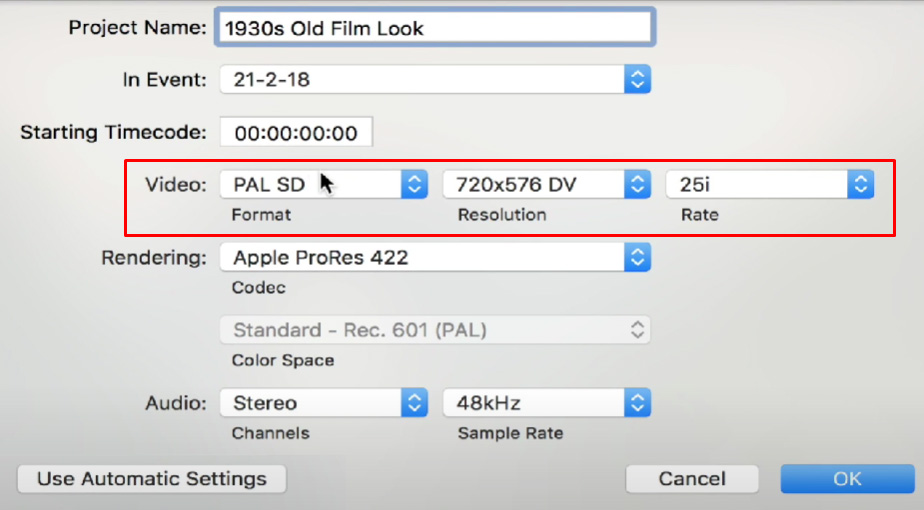Click the blue arrows on Format popup
The width and height of the screenshot is (924, 510).
coord(414,185)
